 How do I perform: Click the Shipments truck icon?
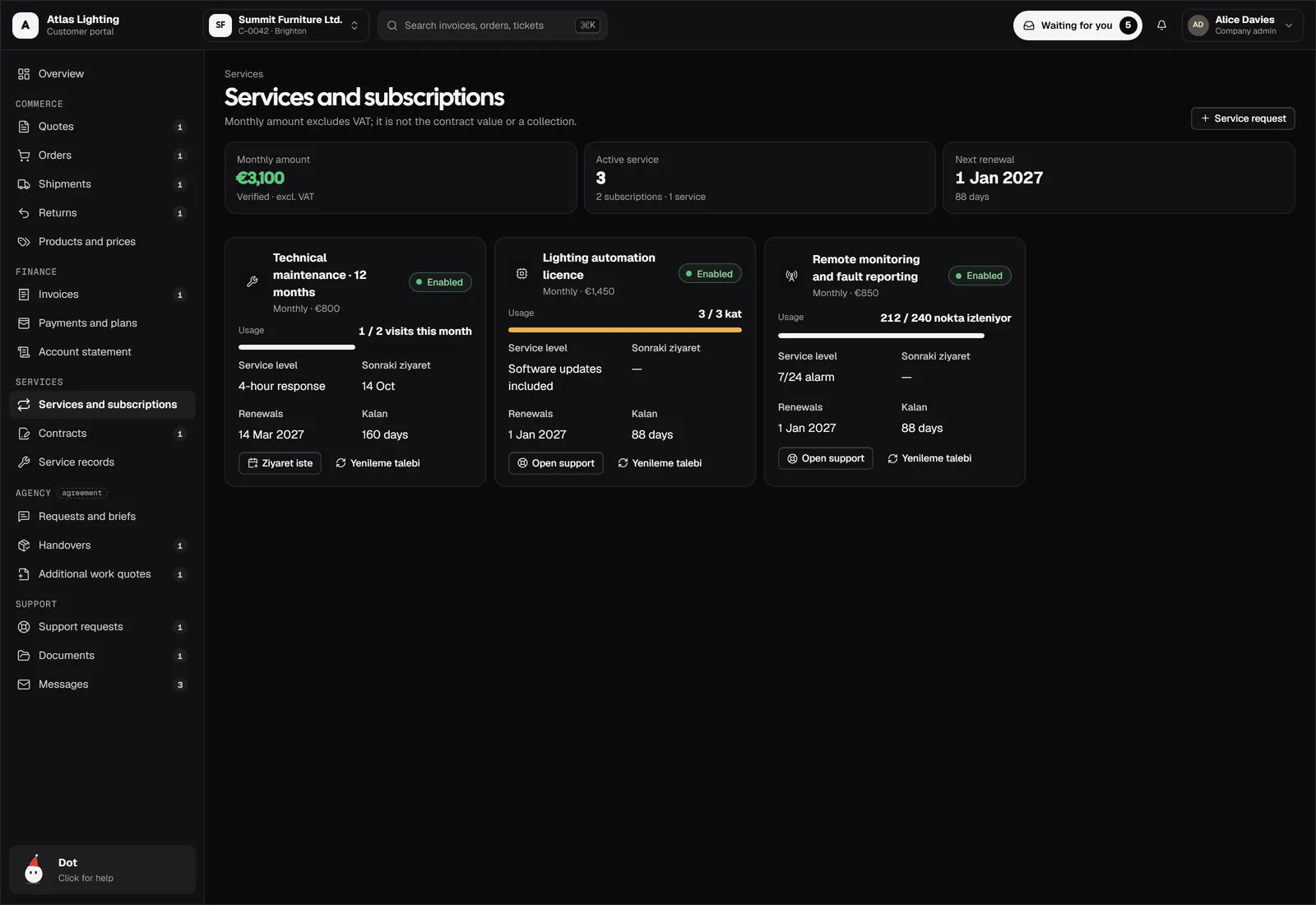24,184
